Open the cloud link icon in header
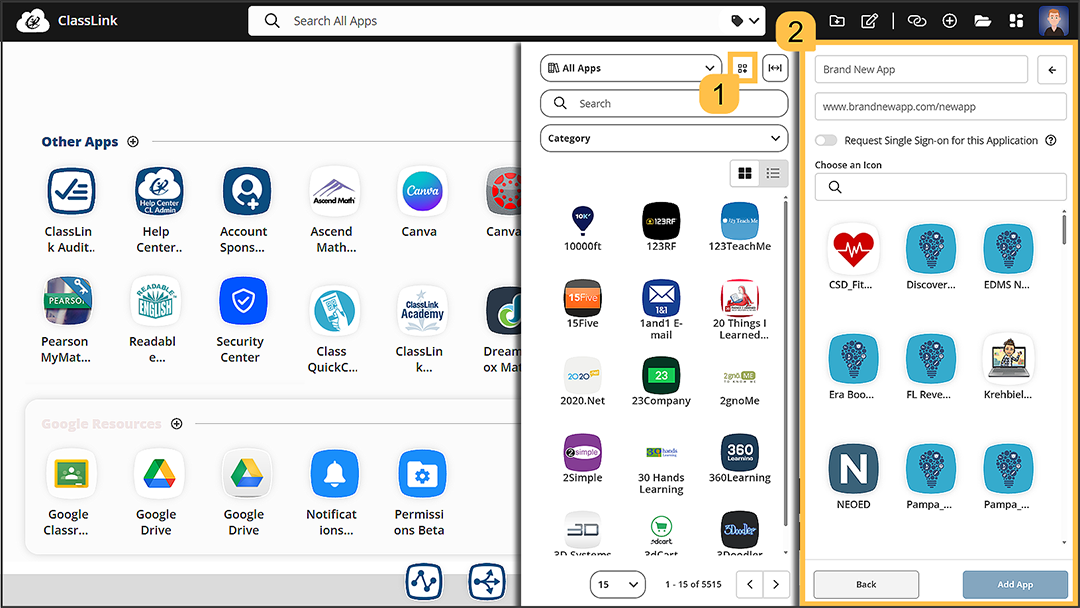 (917, 21)
